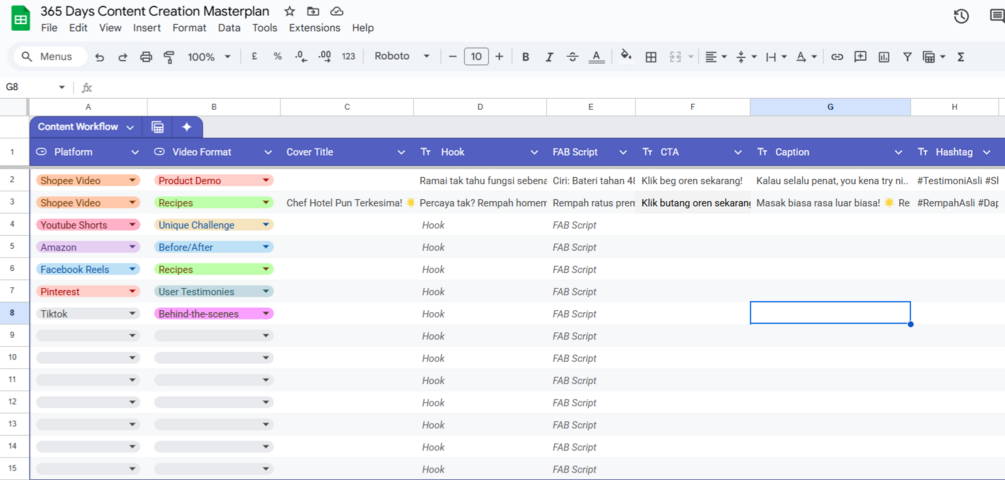Select cell with 'Chef Hotel Pun Terkesima!'
Screen dimensions: 1005x480
click(x=347, y=203)
